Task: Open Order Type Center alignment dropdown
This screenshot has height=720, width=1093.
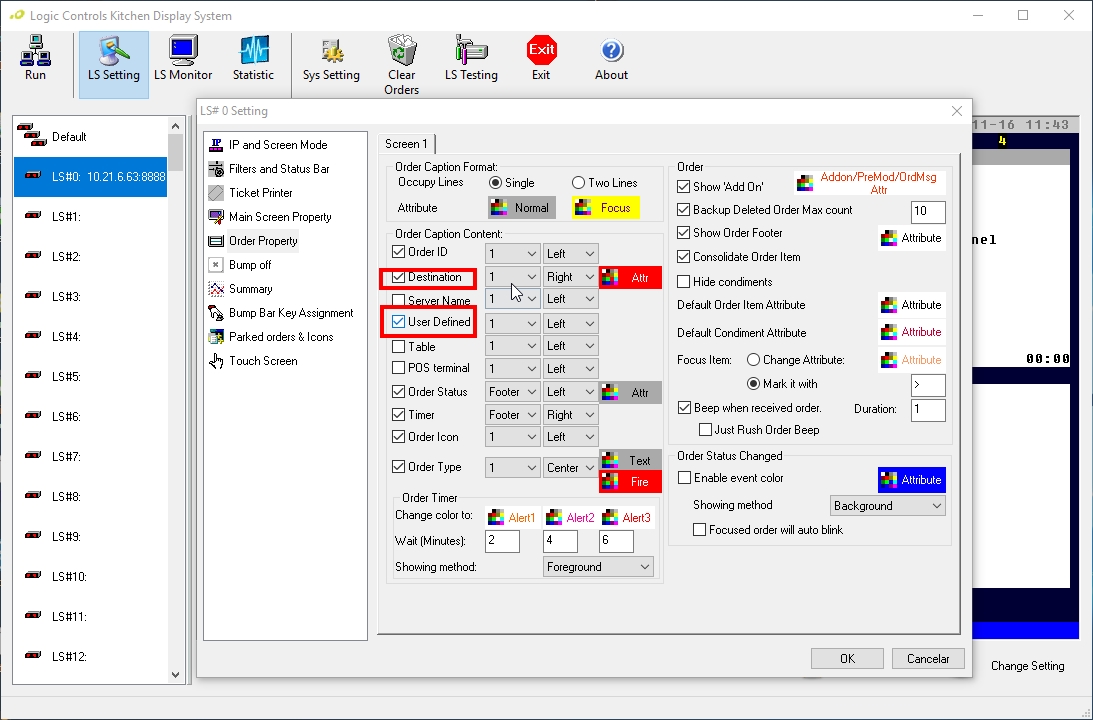Action: [x=570, y=468]
